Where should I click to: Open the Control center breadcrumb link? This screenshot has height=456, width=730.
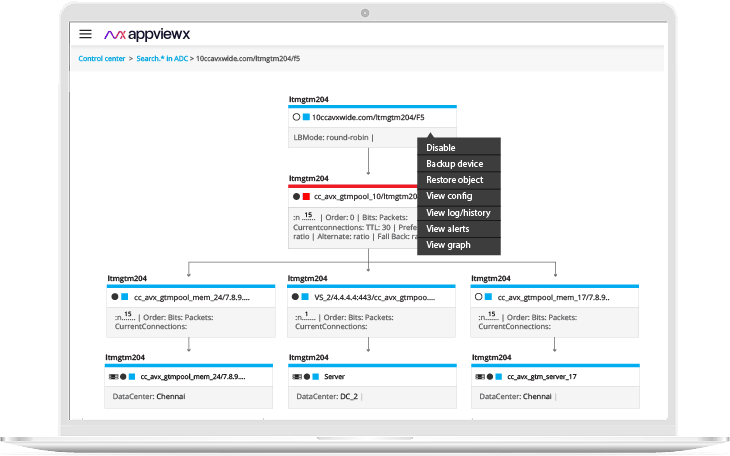pyautogui.click(x=102, y=59)
